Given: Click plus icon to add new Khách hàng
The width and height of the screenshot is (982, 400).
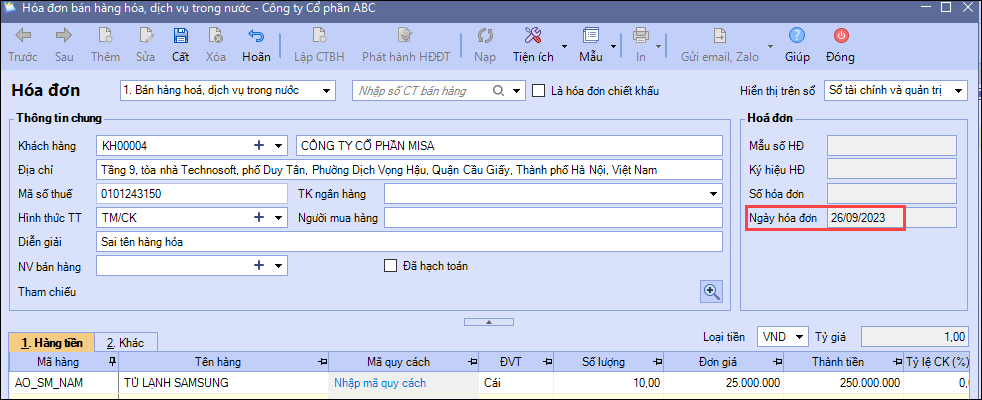Looking at the screenshot, I should coord(259,146).
